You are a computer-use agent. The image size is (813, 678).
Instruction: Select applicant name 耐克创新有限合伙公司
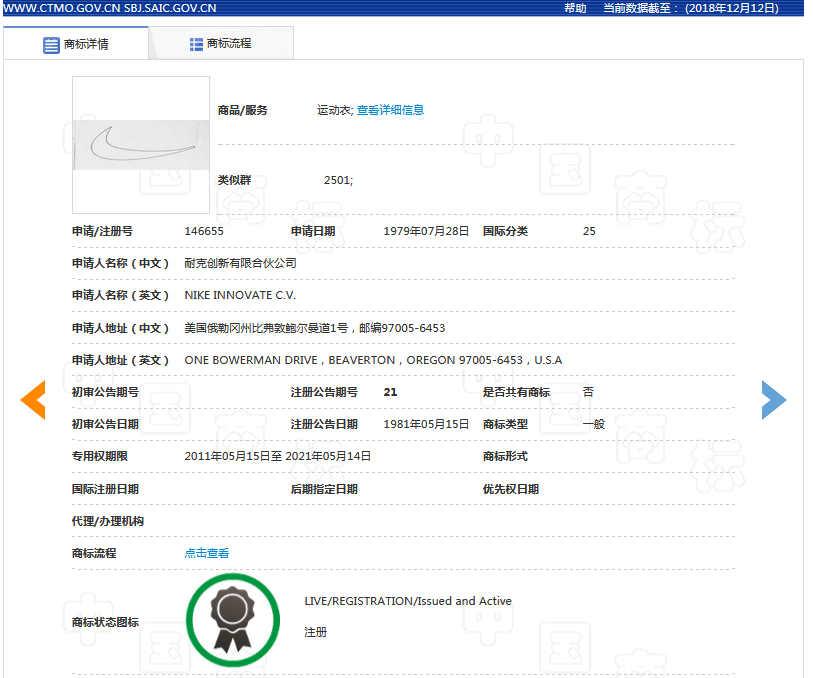click(241, 263)
